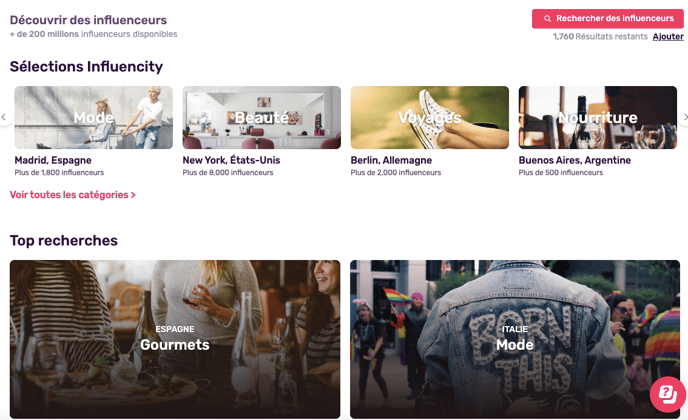688x420 pixels.
Task: Open the Espagne Gourmets top search card
Action: [175, 339]
